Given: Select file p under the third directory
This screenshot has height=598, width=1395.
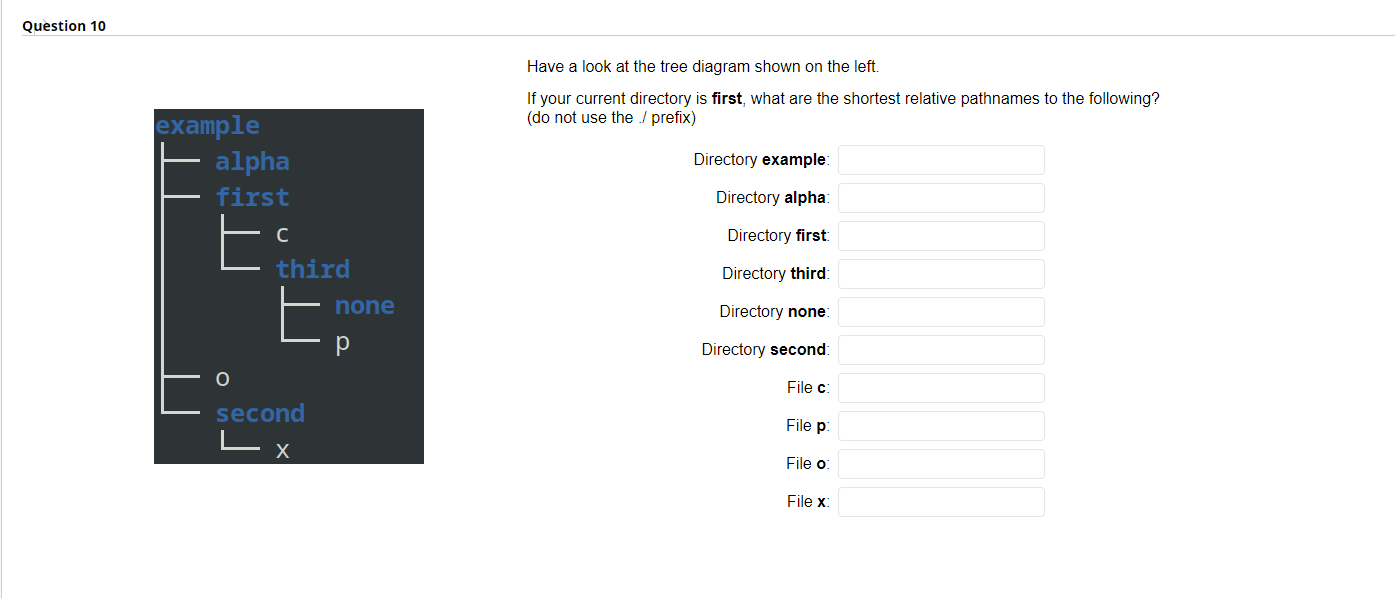Looking at the screenshot, I should pos(342,342).
